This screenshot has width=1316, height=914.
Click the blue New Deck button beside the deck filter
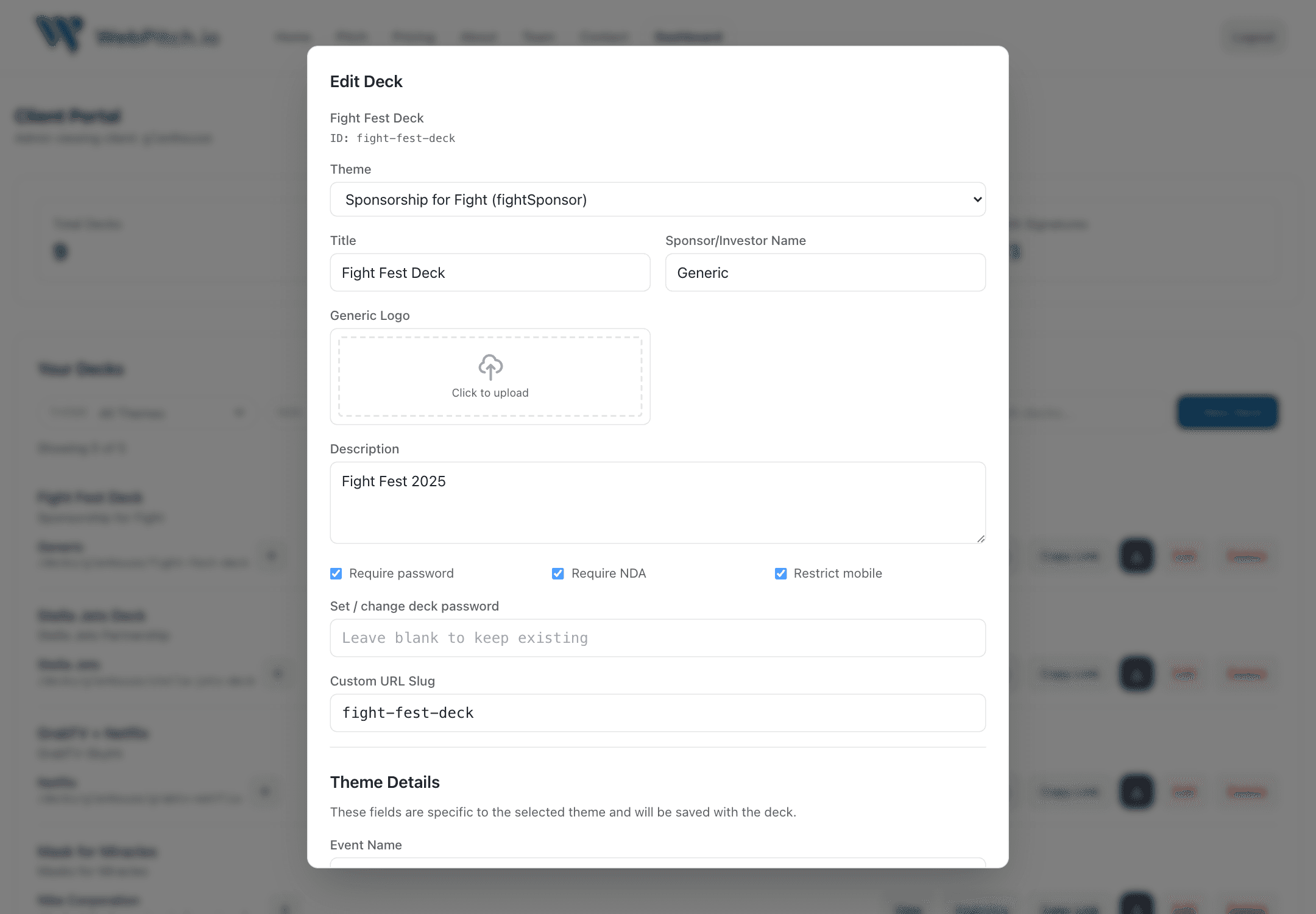(1227, 413)
